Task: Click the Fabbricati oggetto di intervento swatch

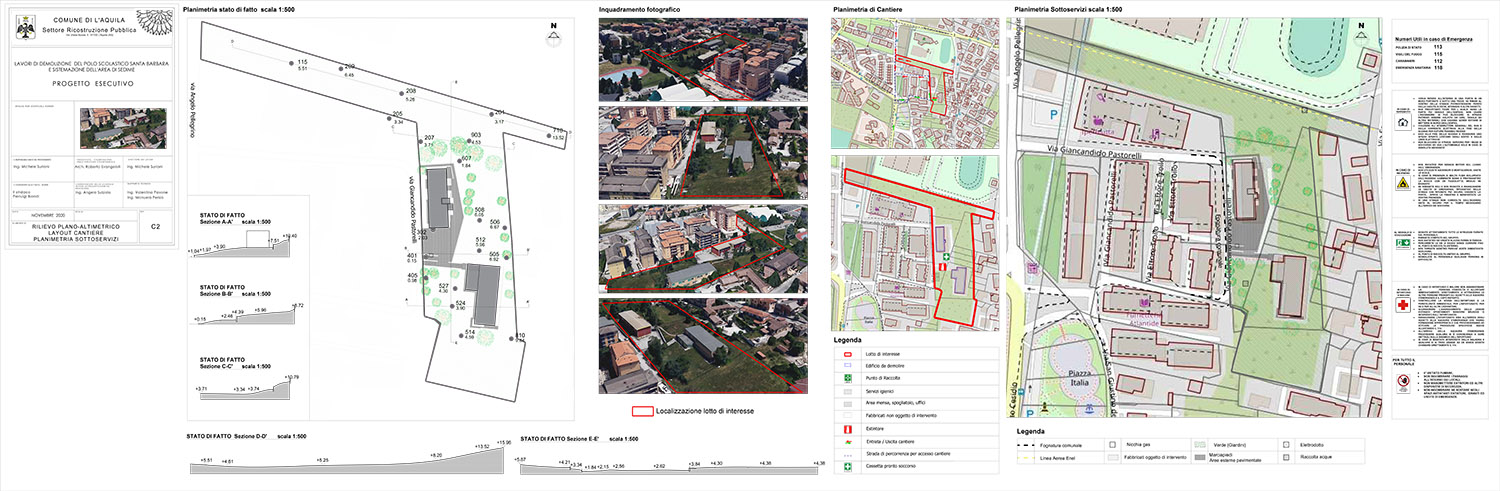Action: (1112, 458)
